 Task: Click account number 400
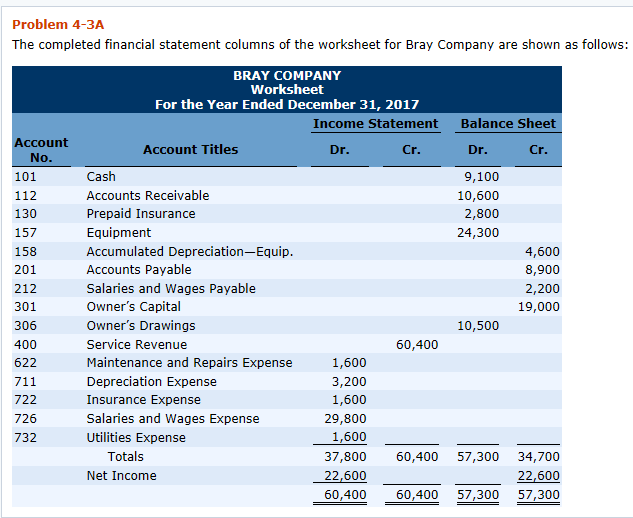25,345
